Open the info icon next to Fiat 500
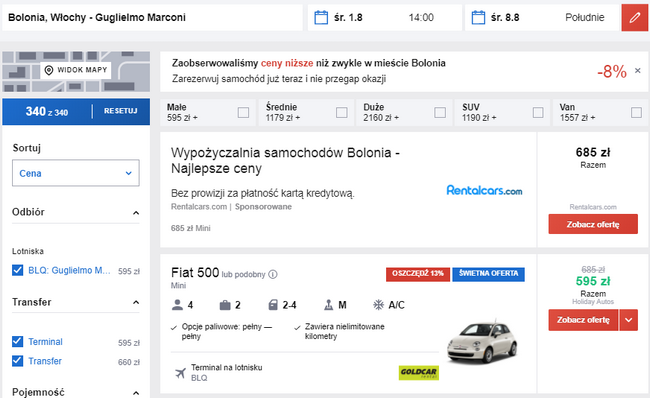The width and height of the screenshot is (650, 398). point(273,274)
